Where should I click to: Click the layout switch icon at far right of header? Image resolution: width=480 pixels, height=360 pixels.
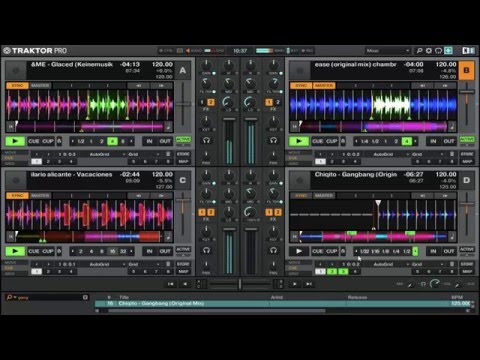pyautogui.click(x=468, y=51)
